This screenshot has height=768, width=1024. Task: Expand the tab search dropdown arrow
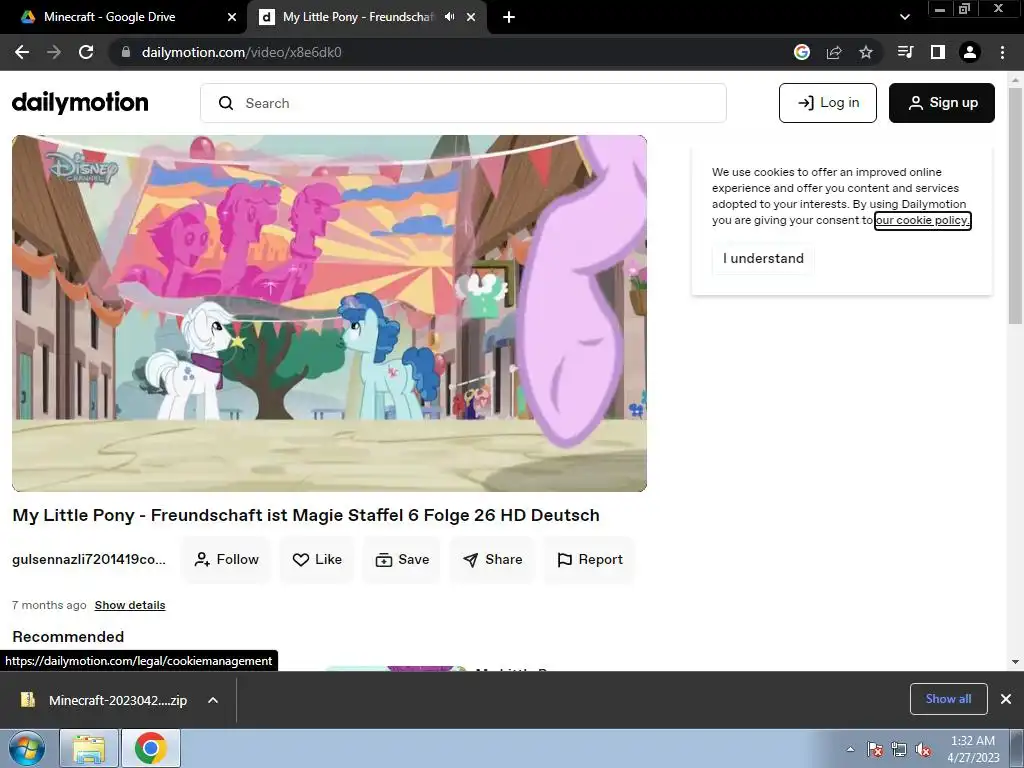click(x=904, y=17)
